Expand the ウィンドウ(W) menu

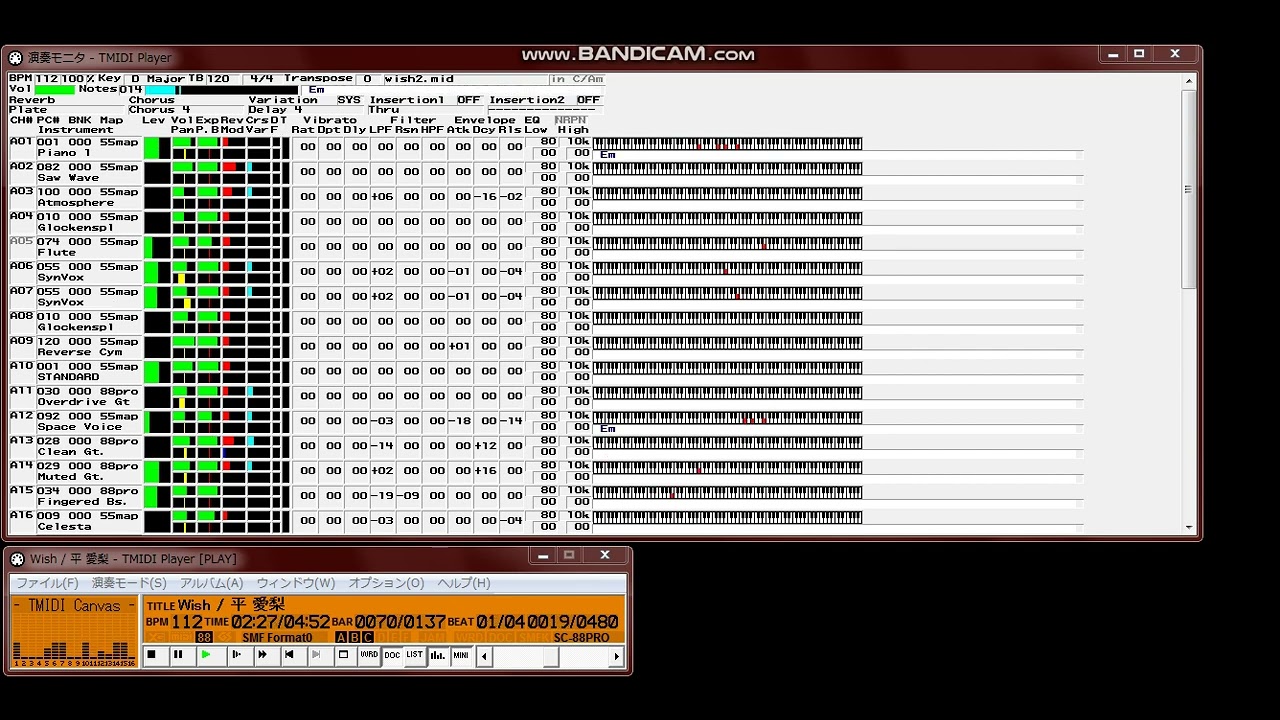click(x=296, y=583)
